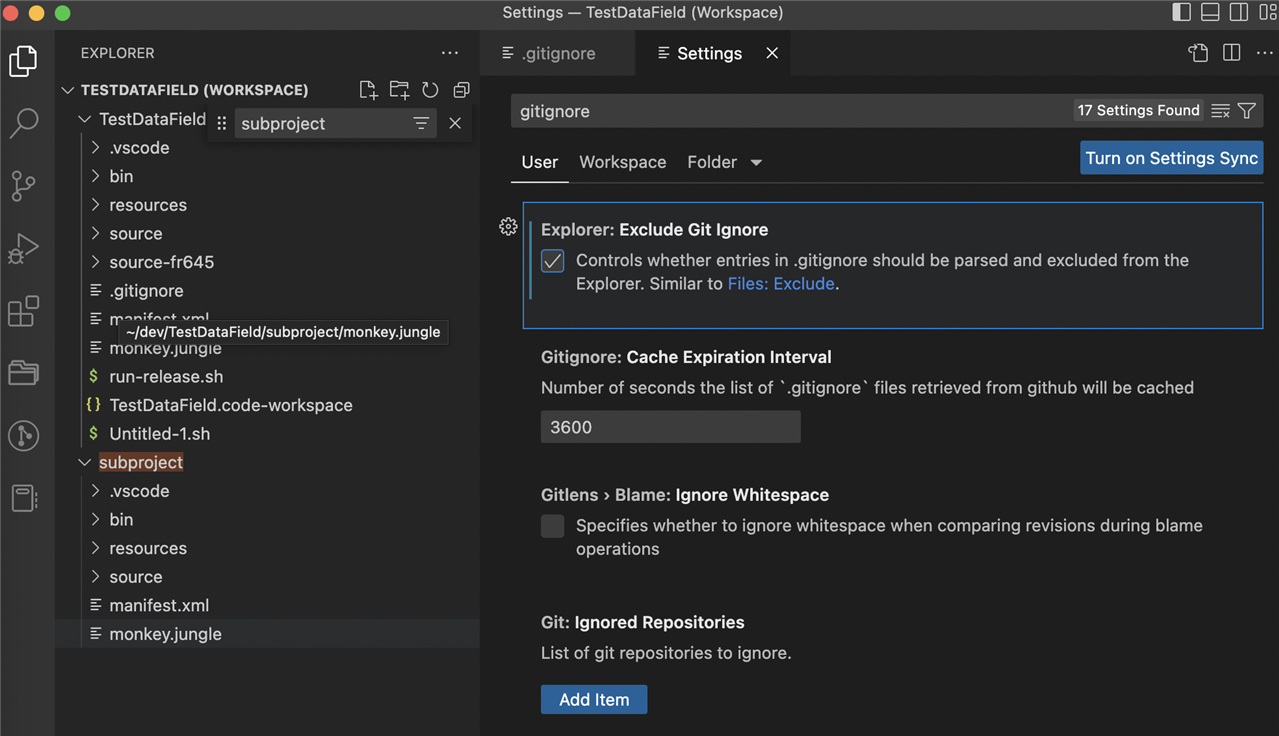Viewport: 1279px width, 736px height.
Task: Collapse all folders in Explorer
Action: click(461, 90)
